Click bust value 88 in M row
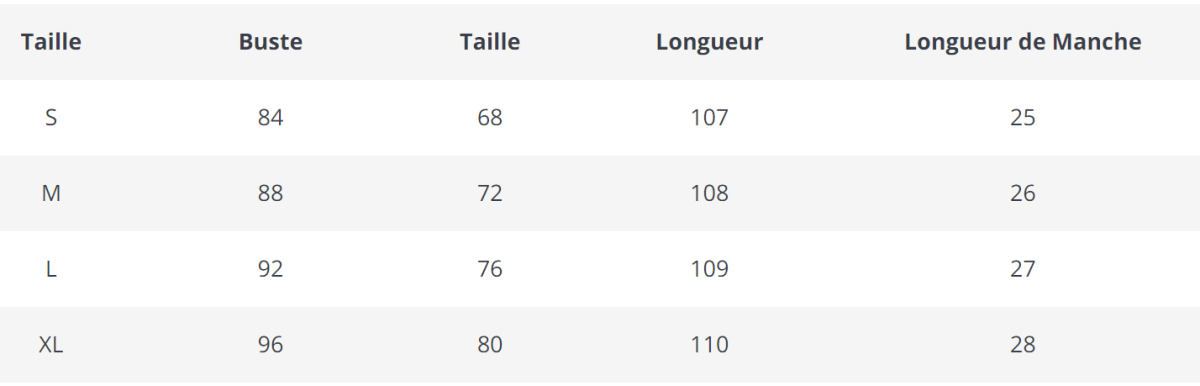Screen dimensions: 1200x386 [270, 194]
